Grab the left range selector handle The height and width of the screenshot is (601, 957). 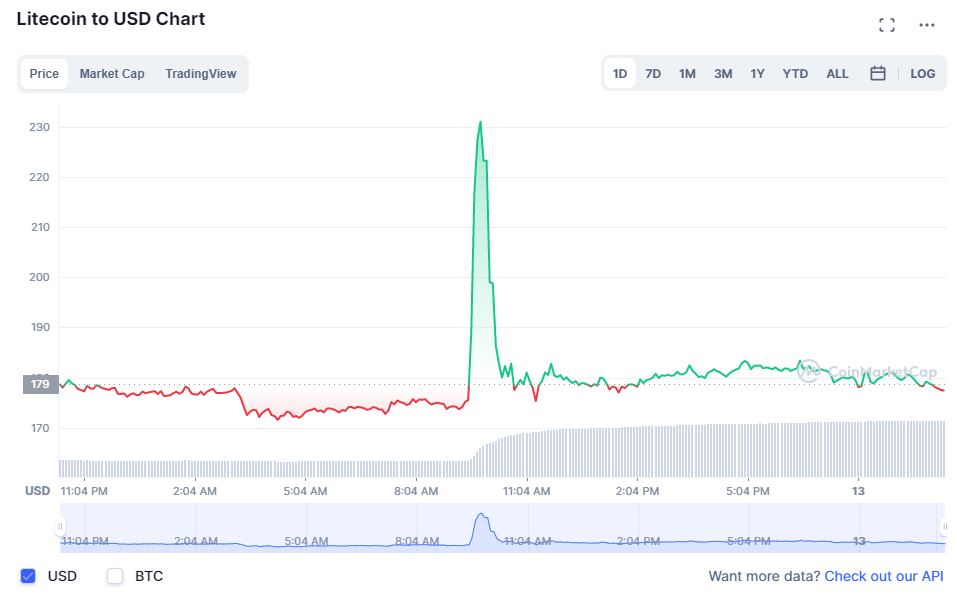tap(60, 527)
